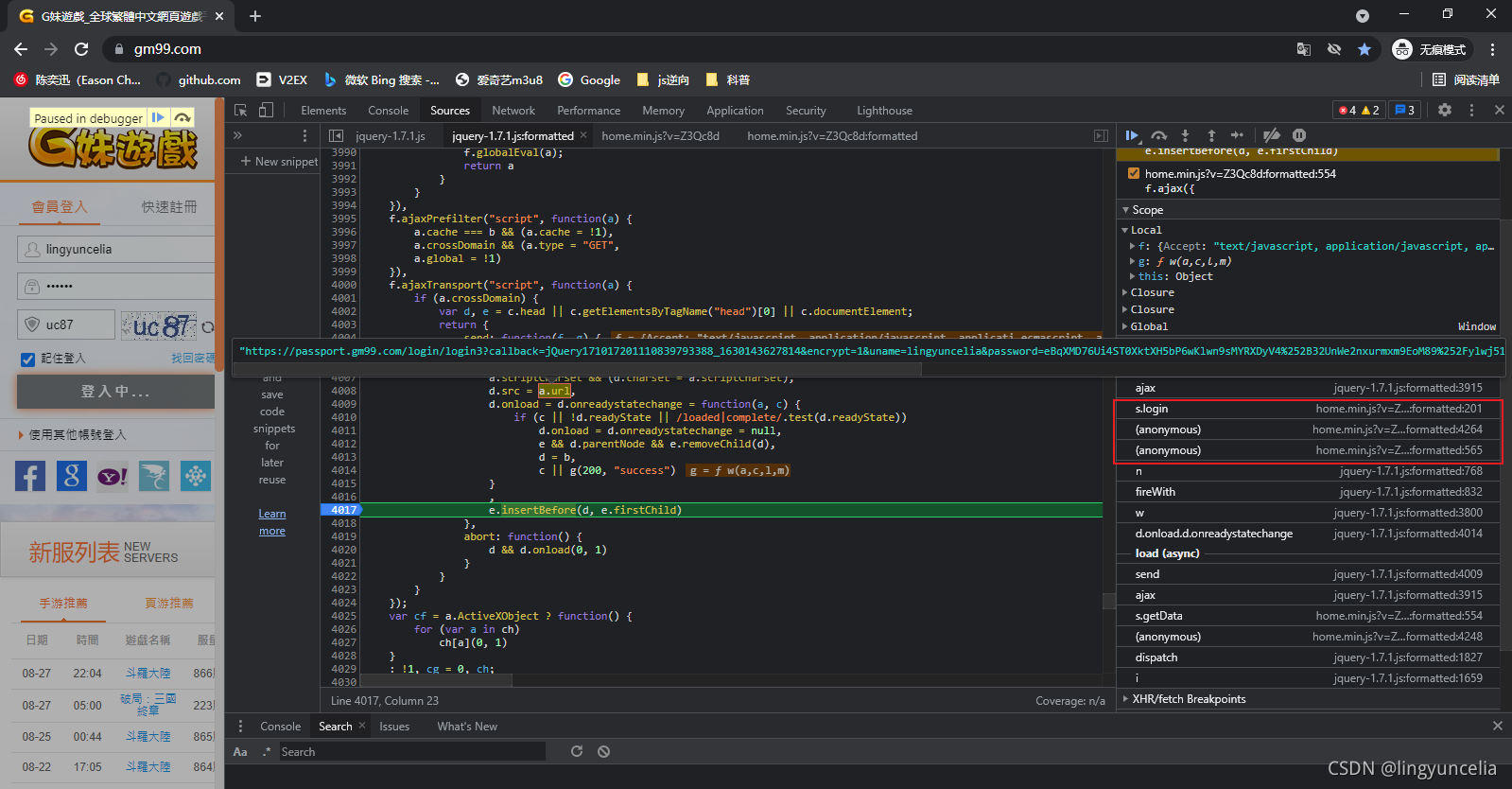Image resolution: width=1512 pixels, height=789 pixels.
Task: Open the Lighthouse tab
Action: [x=884, y=110]
